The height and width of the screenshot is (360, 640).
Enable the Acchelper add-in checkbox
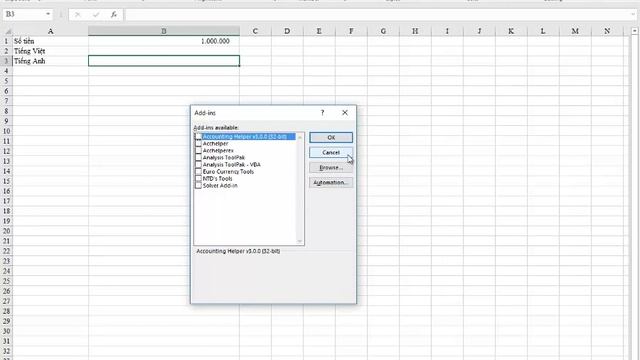point(198,144)
